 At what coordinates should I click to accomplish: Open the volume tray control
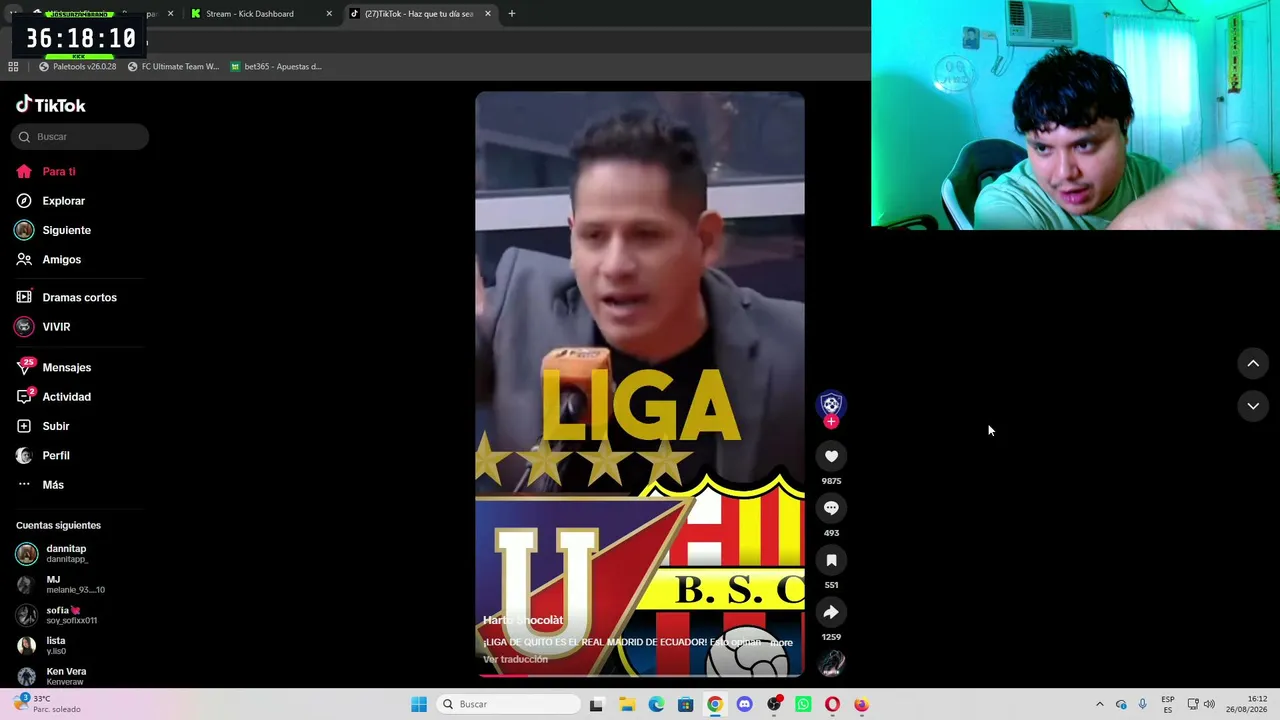pyautogui.click(x=1209, y=704)
